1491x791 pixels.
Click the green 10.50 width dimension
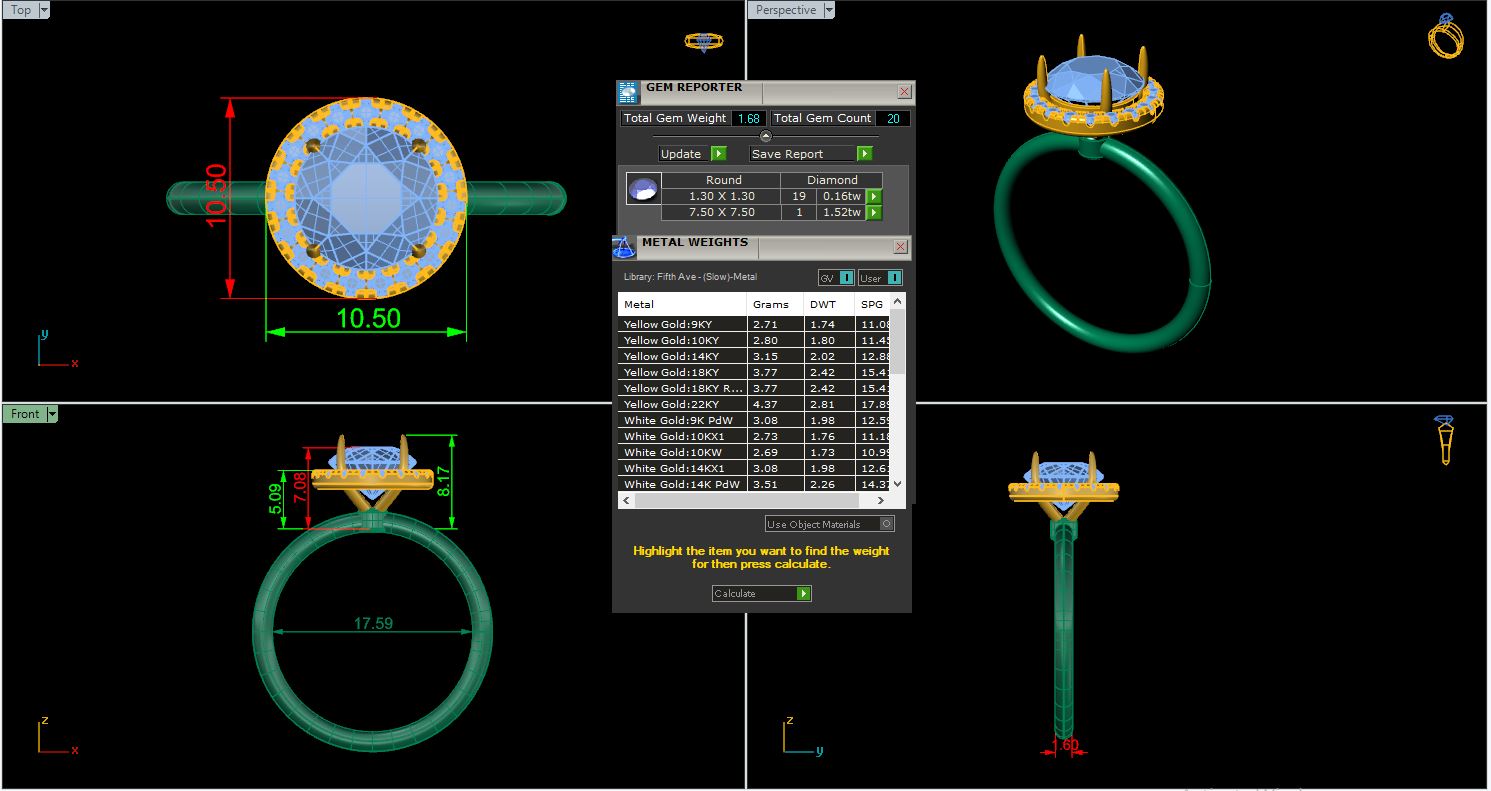click(368, 318)
